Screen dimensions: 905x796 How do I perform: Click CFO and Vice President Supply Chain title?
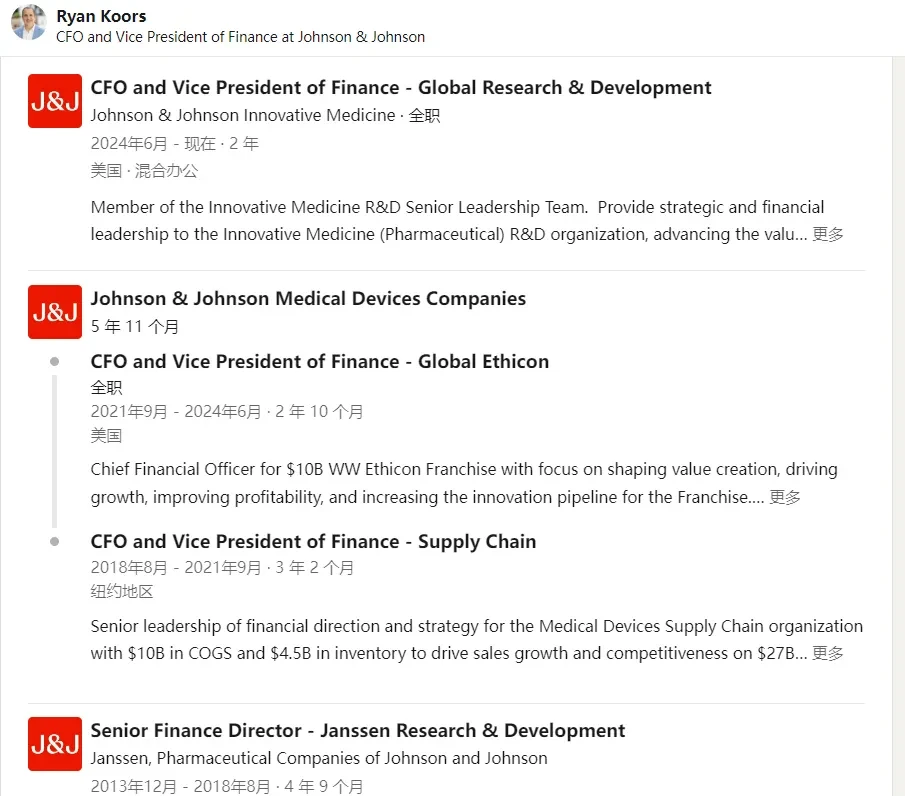[313, 541]
